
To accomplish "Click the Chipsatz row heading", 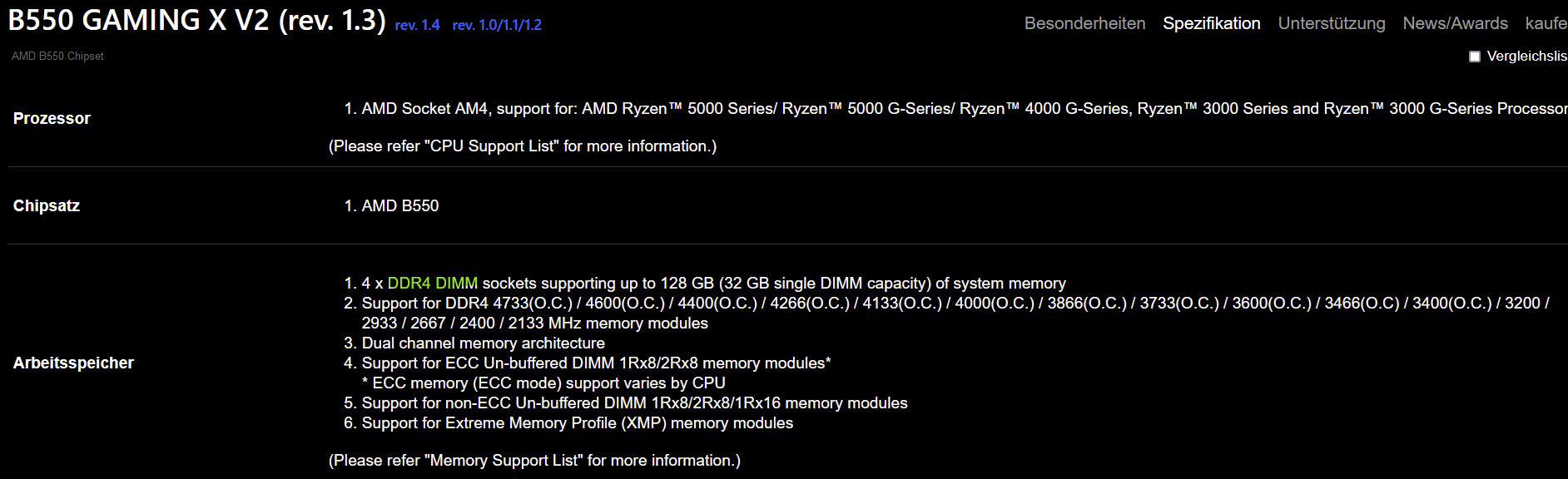I will click(x=47, y=205).
